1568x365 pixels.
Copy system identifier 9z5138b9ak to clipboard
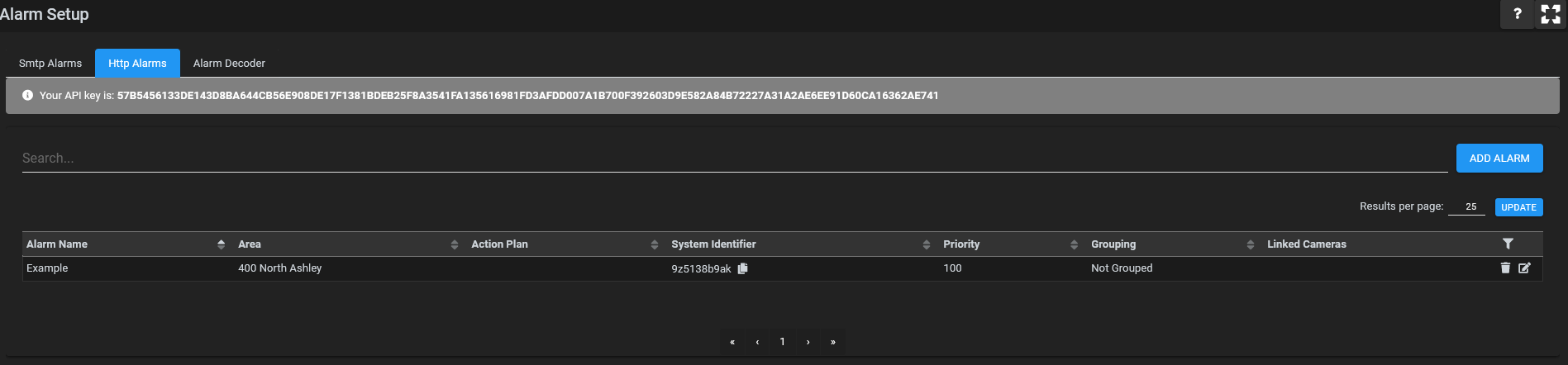(x=742, y=268)
